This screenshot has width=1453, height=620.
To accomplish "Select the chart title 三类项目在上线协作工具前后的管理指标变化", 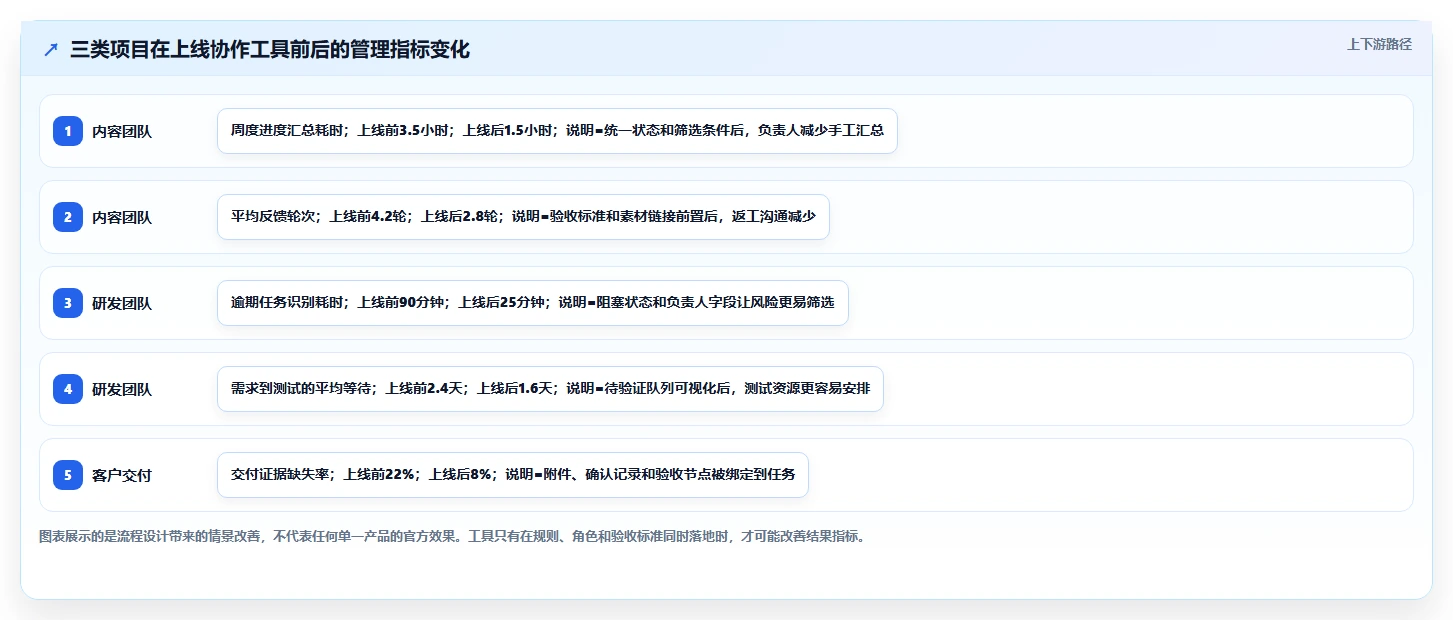I will pyautogui.click(x=269, y=50).
